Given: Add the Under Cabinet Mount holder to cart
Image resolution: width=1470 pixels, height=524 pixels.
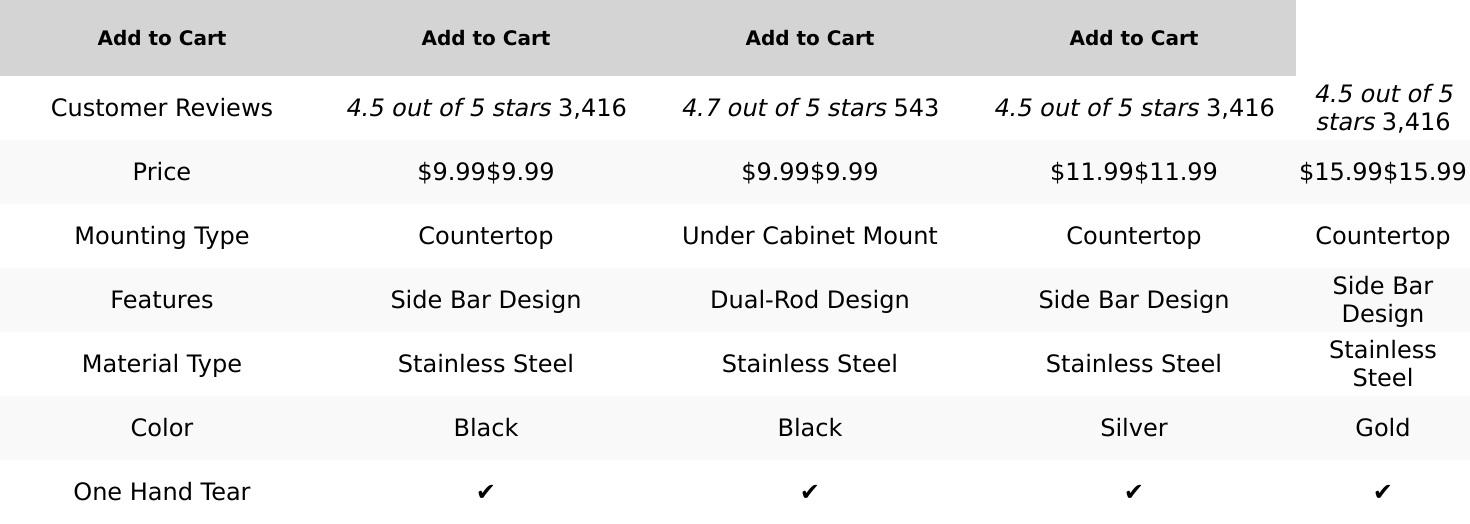Looking at the screenshot, I should click(809, 38).
